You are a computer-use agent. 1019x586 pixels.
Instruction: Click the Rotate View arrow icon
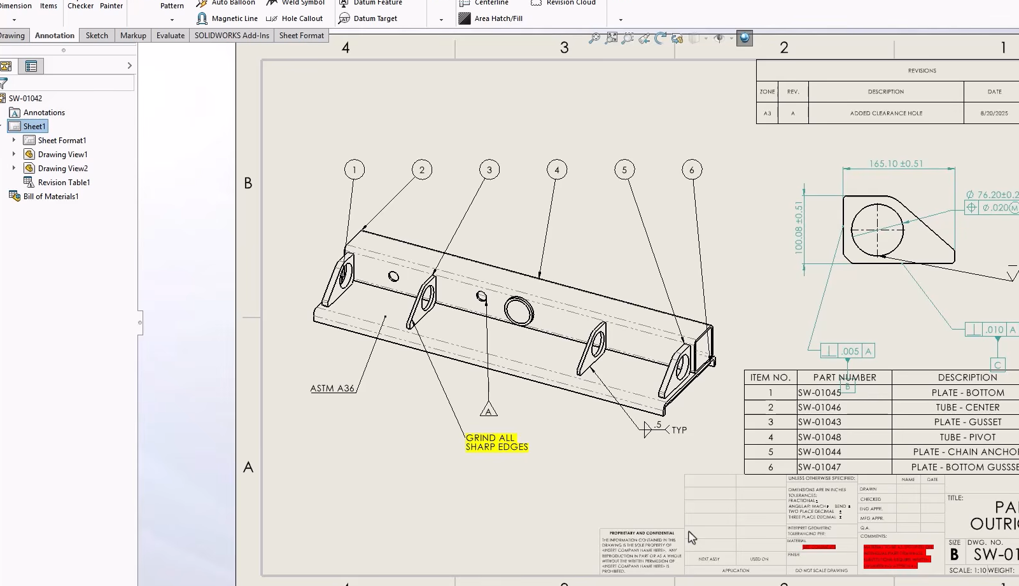coord(660,38)
